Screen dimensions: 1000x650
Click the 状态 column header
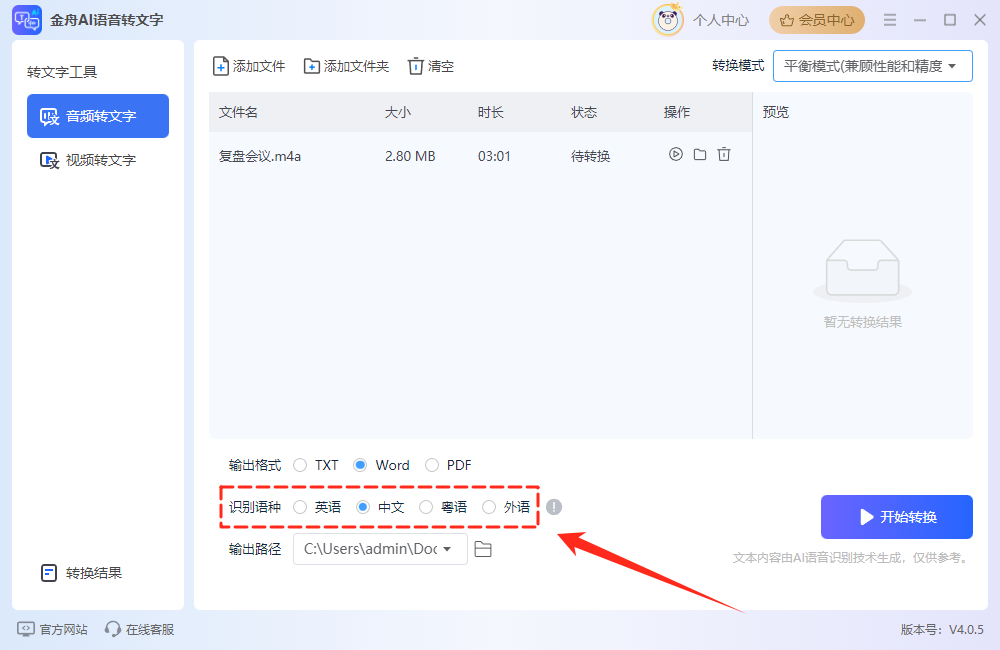pos(584,112)
